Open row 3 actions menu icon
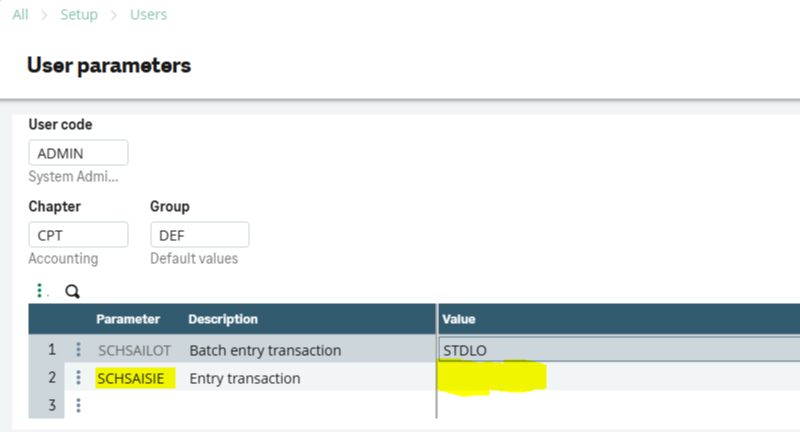 click(x=78, y=405)
